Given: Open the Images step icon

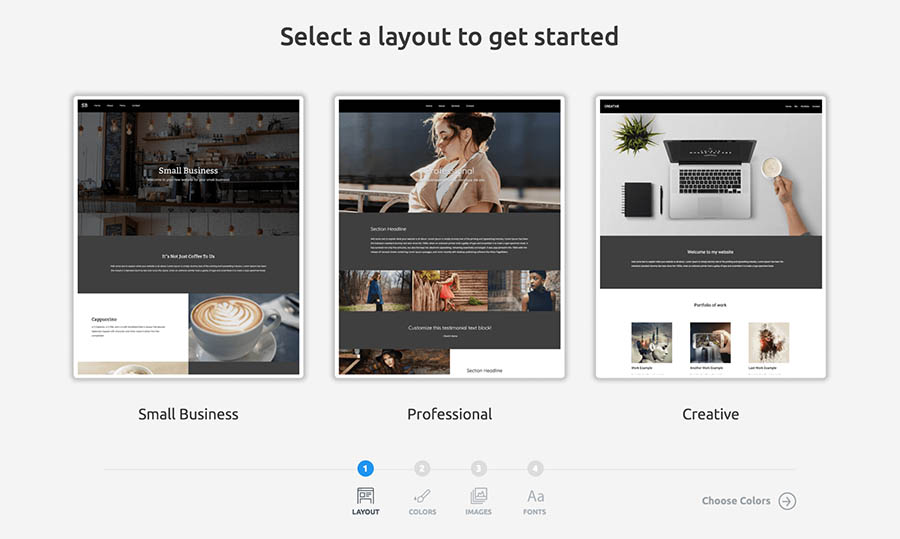Looking at the screenshot, I should click(479, 495).
